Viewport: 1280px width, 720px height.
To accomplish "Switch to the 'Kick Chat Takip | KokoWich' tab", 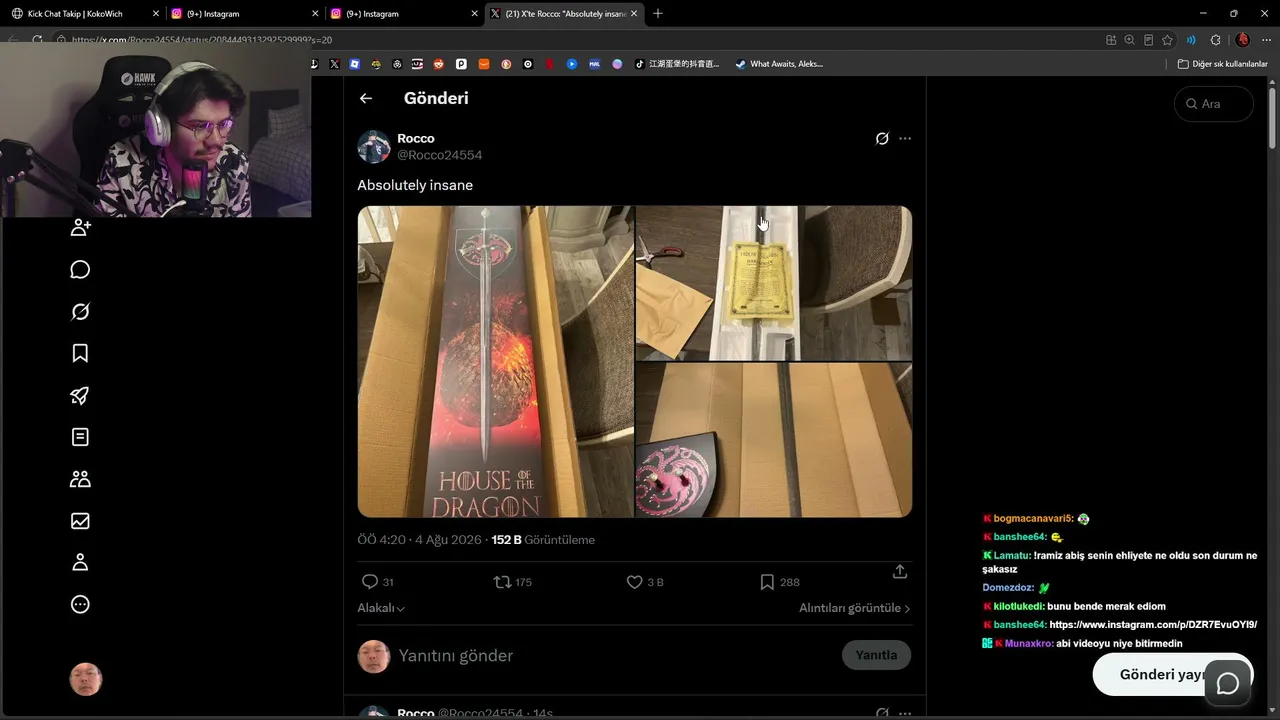I will (x=83, y=14).
